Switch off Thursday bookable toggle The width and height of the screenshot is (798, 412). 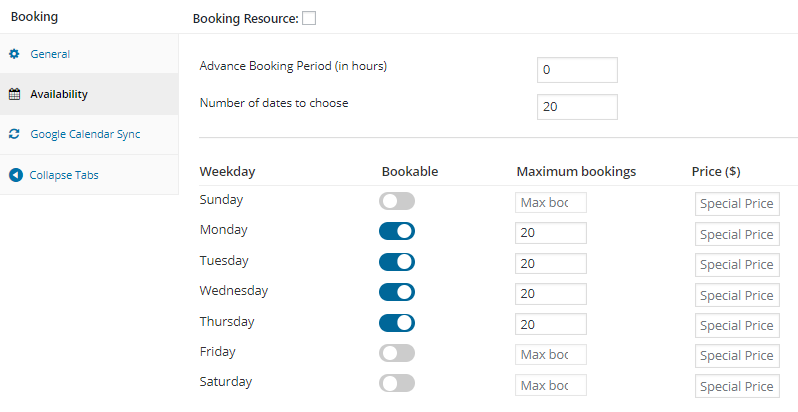(396, 323)
